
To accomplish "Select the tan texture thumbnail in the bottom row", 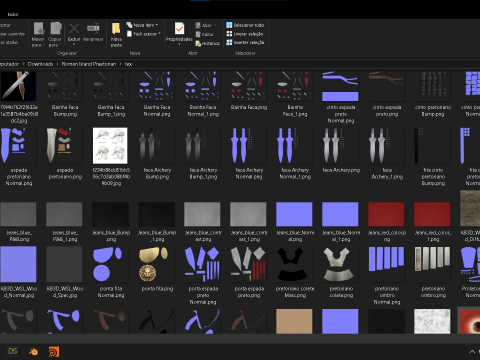I will coord(294,321).
